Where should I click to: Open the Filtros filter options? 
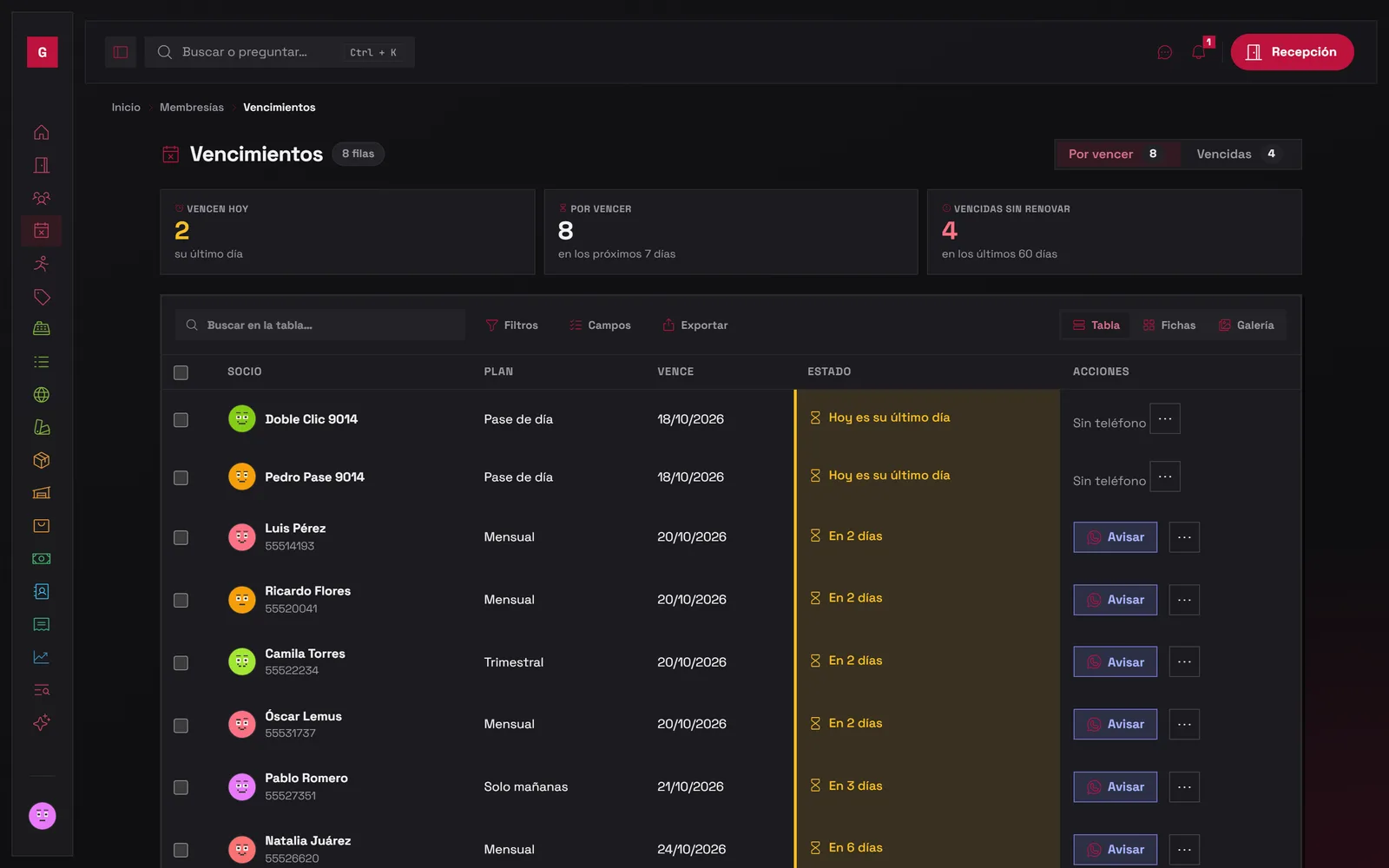(x=512, y=325)
